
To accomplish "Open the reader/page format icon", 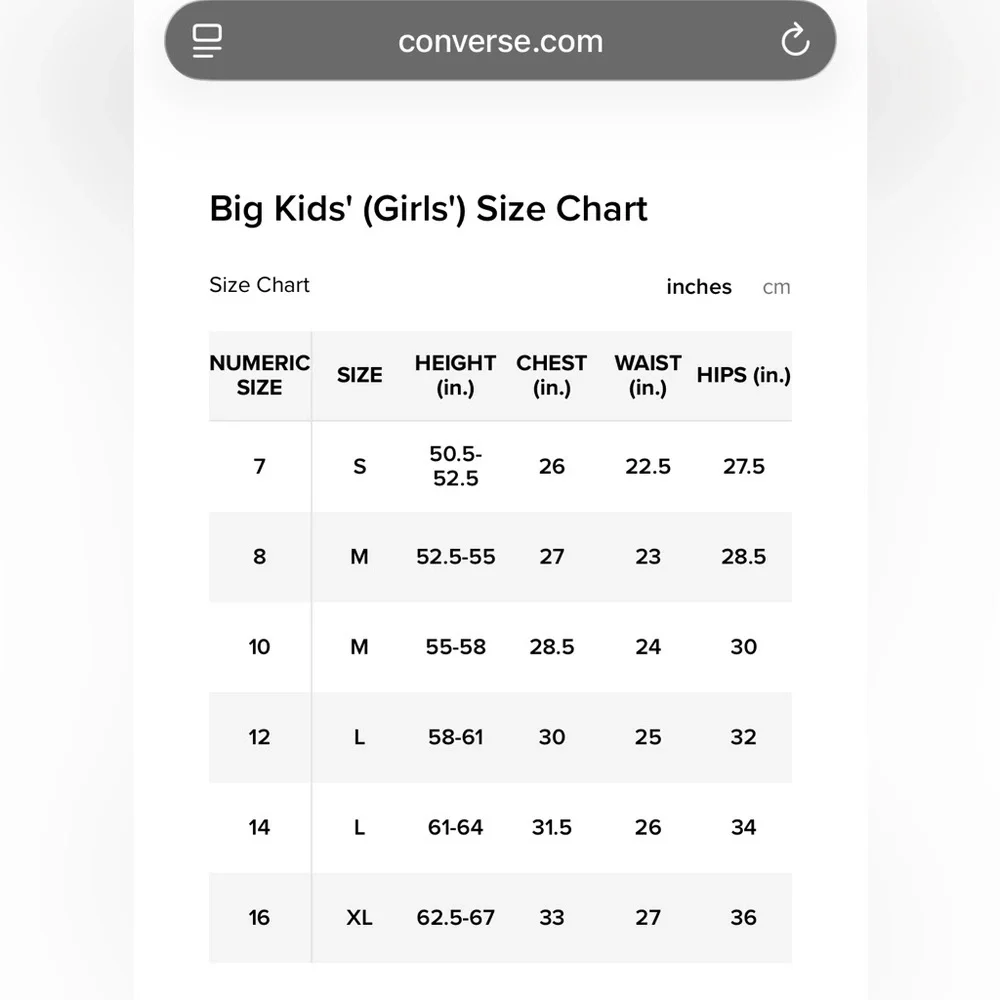I will pyautogui.click(x=207, y=41).
